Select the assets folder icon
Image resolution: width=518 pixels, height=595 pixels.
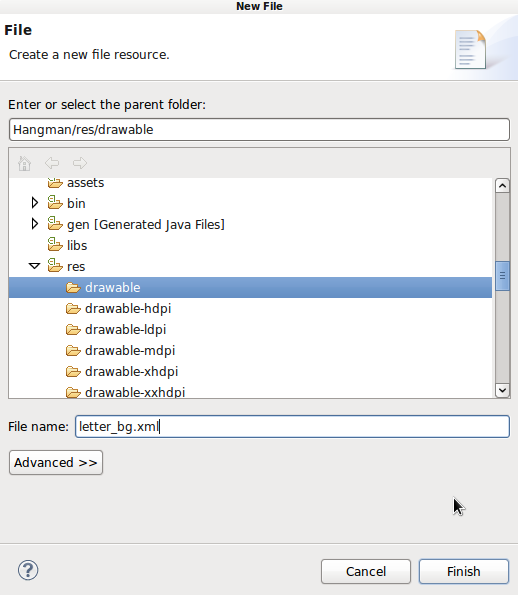tap(55, 183)
